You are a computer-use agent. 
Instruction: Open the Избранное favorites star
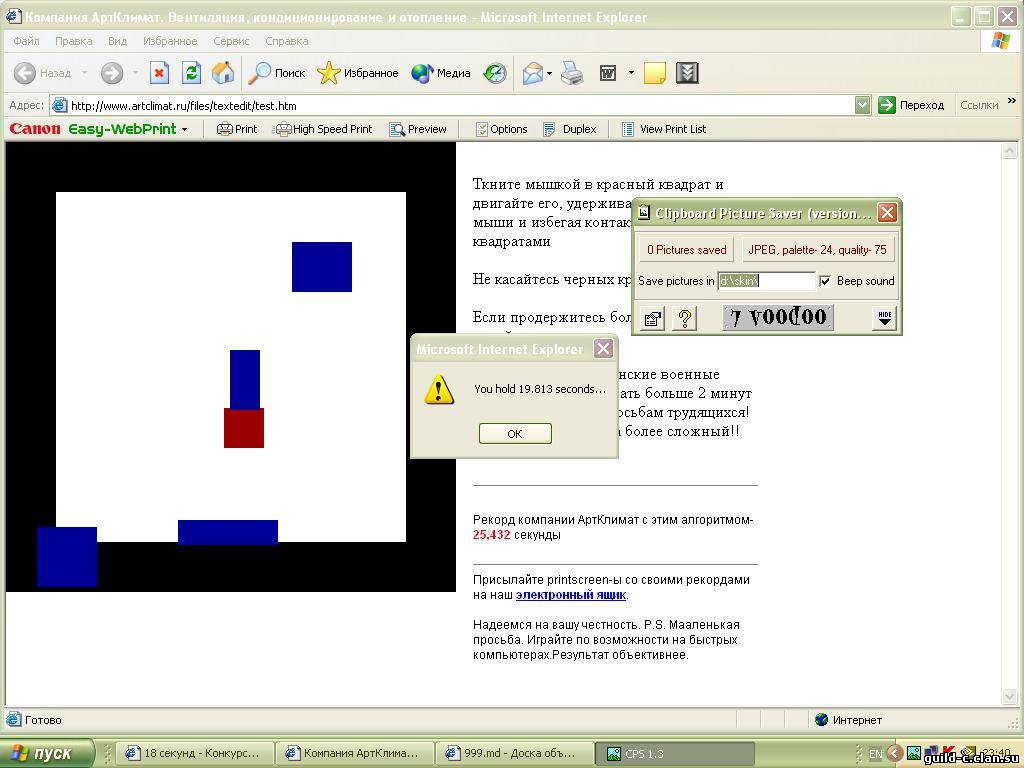tap(357, 73)
